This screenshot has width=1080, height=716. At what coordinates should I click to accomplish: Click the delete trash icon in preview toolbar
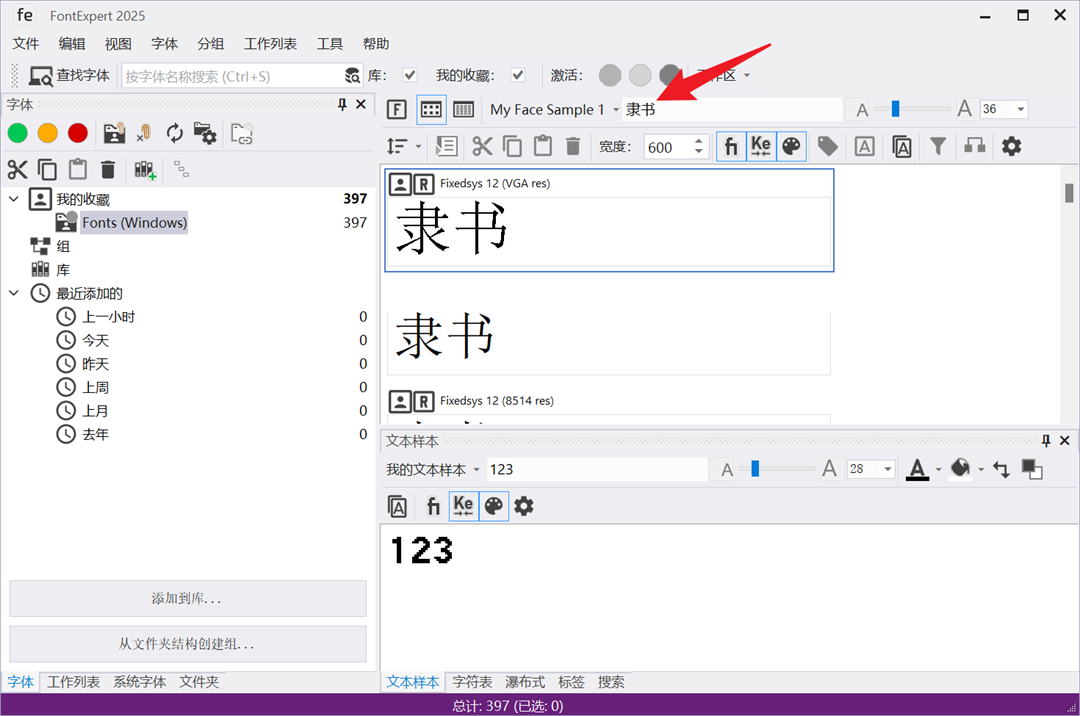tap(573, 146)
